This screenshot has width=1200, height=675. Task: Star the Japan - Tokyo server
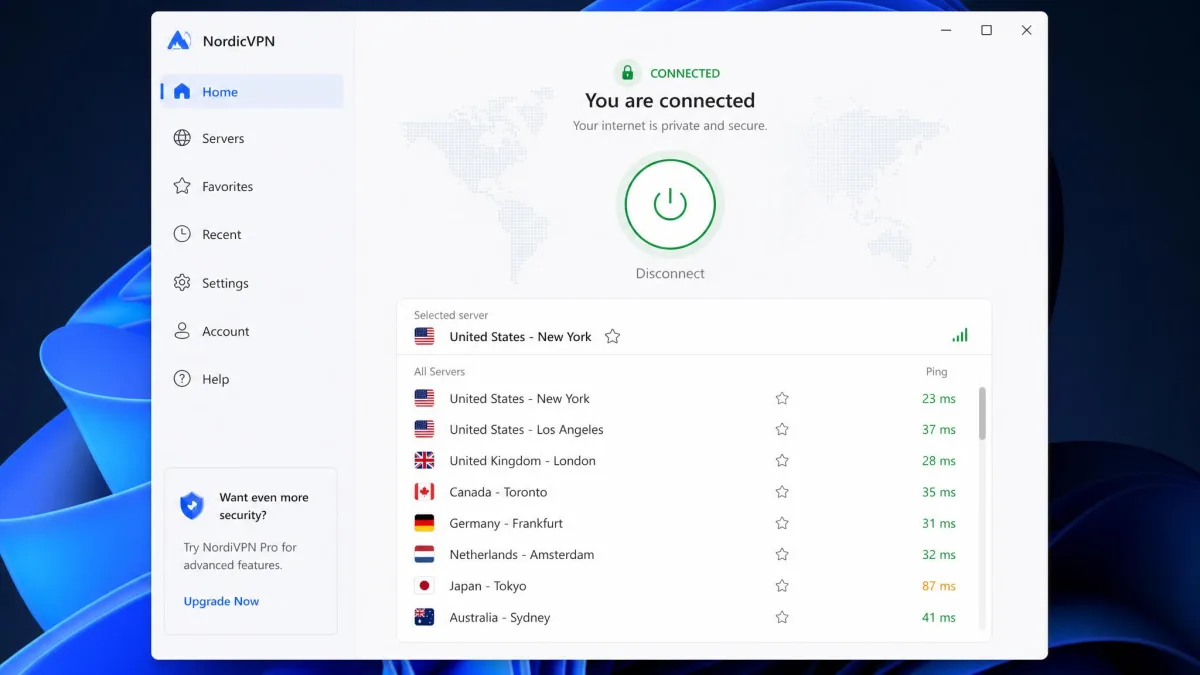point(782,586)
